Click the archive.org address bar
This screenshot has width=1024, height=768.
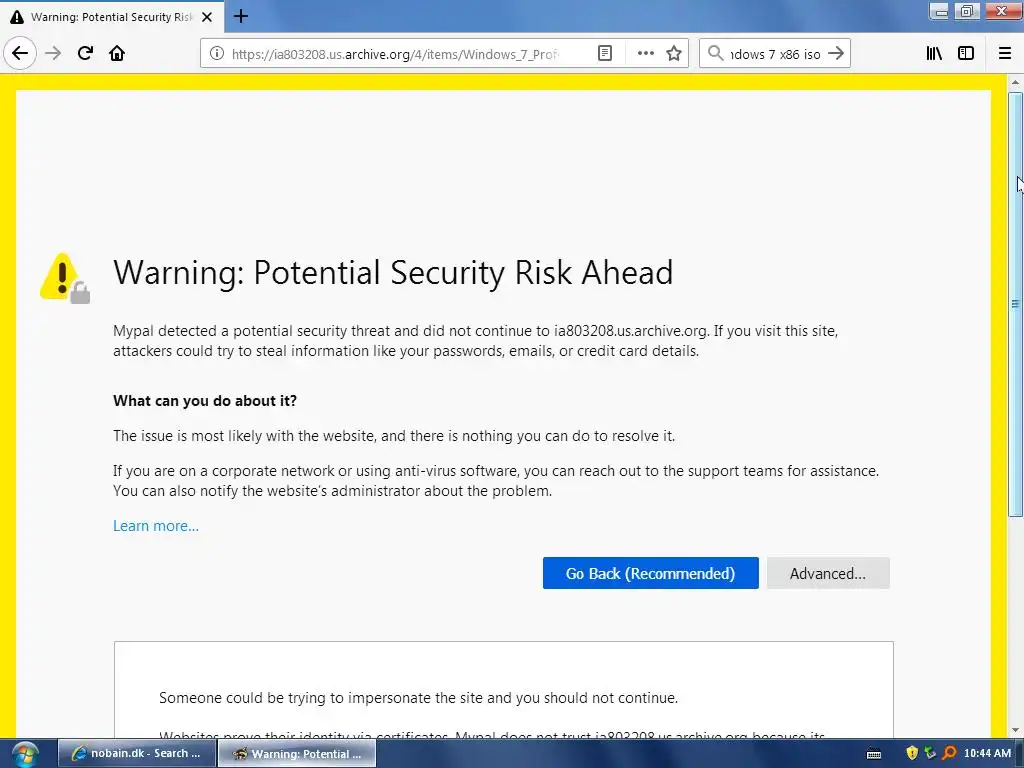point(396,54)
